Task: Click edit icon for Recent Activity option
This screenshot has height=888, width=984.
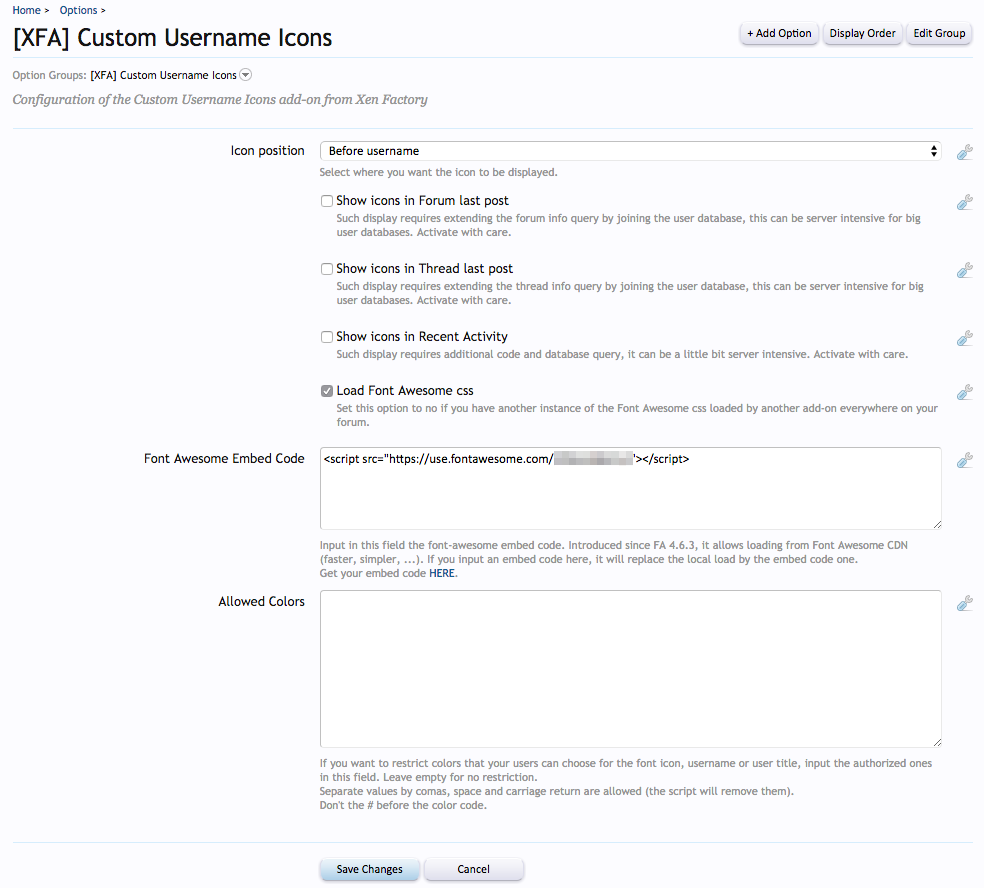Action: 965,338
